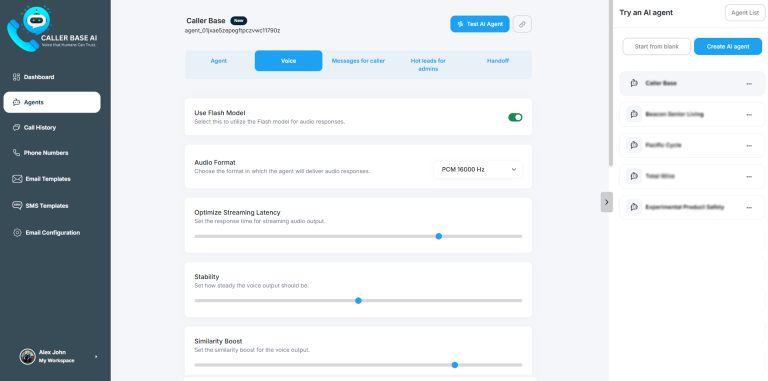Switch to the Handoff tab
This screenshot has width=768, height=381.
[x=498, y=61]
